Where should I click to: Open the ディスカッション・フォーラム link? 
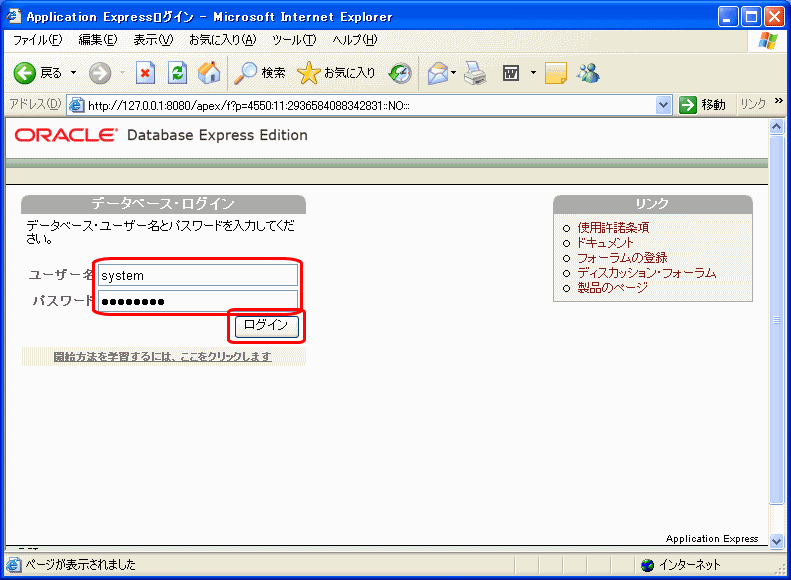click(x=647, y=273)
